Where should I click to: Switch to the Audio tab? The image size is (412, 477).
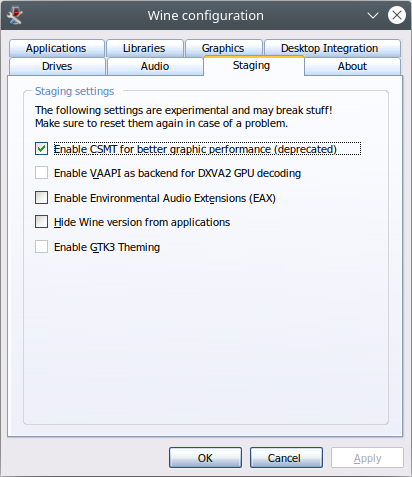coord(155,66)
